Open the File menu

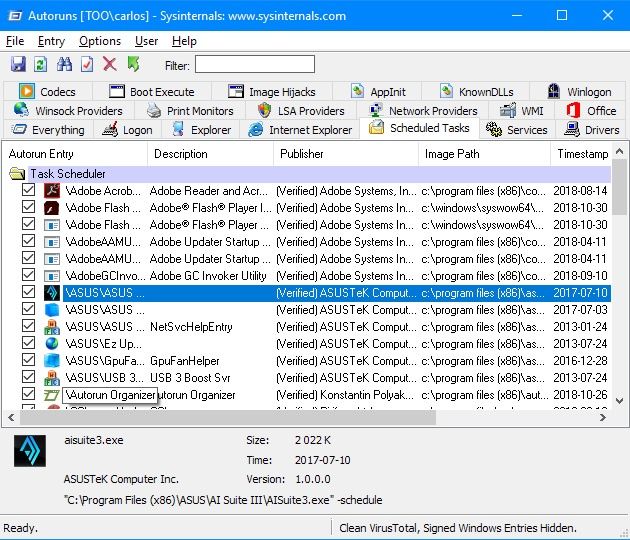(15, 41)
